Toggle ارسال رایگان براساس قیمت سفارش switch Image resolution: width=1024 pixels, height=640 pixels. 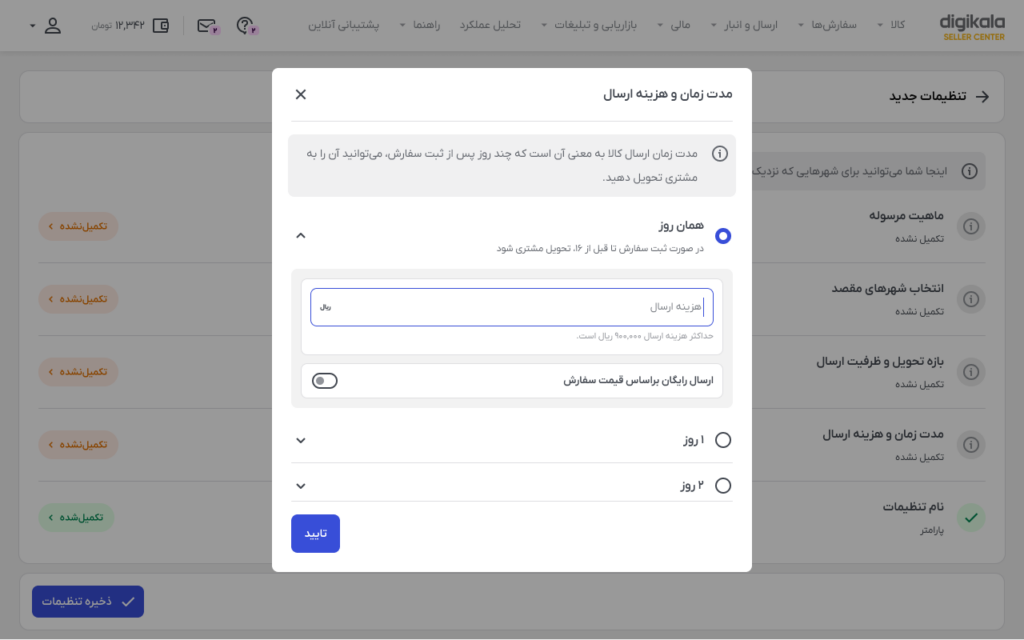325,381
